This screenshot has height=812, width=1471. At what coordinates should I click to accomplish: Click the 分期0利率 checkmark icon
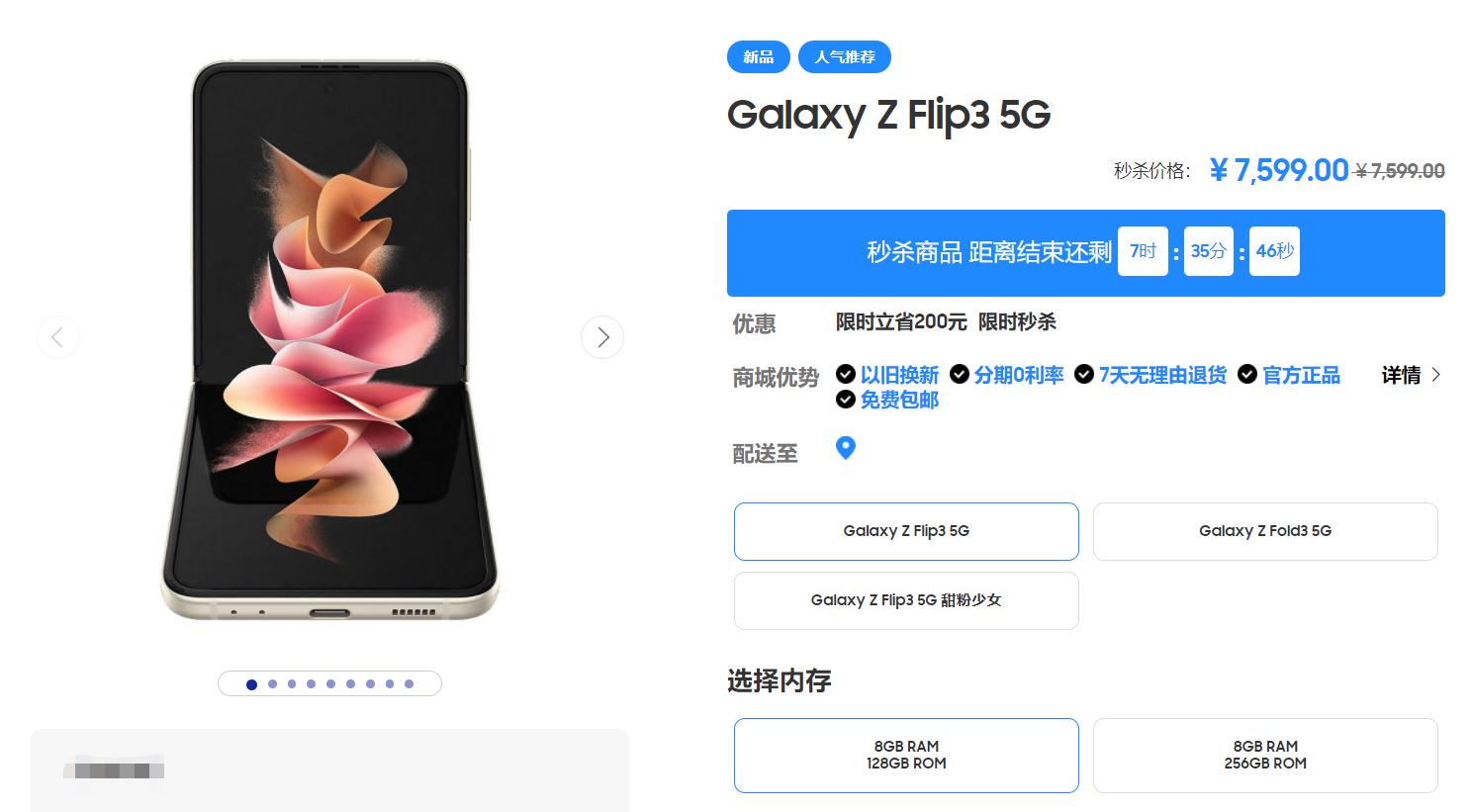point(960,374)
